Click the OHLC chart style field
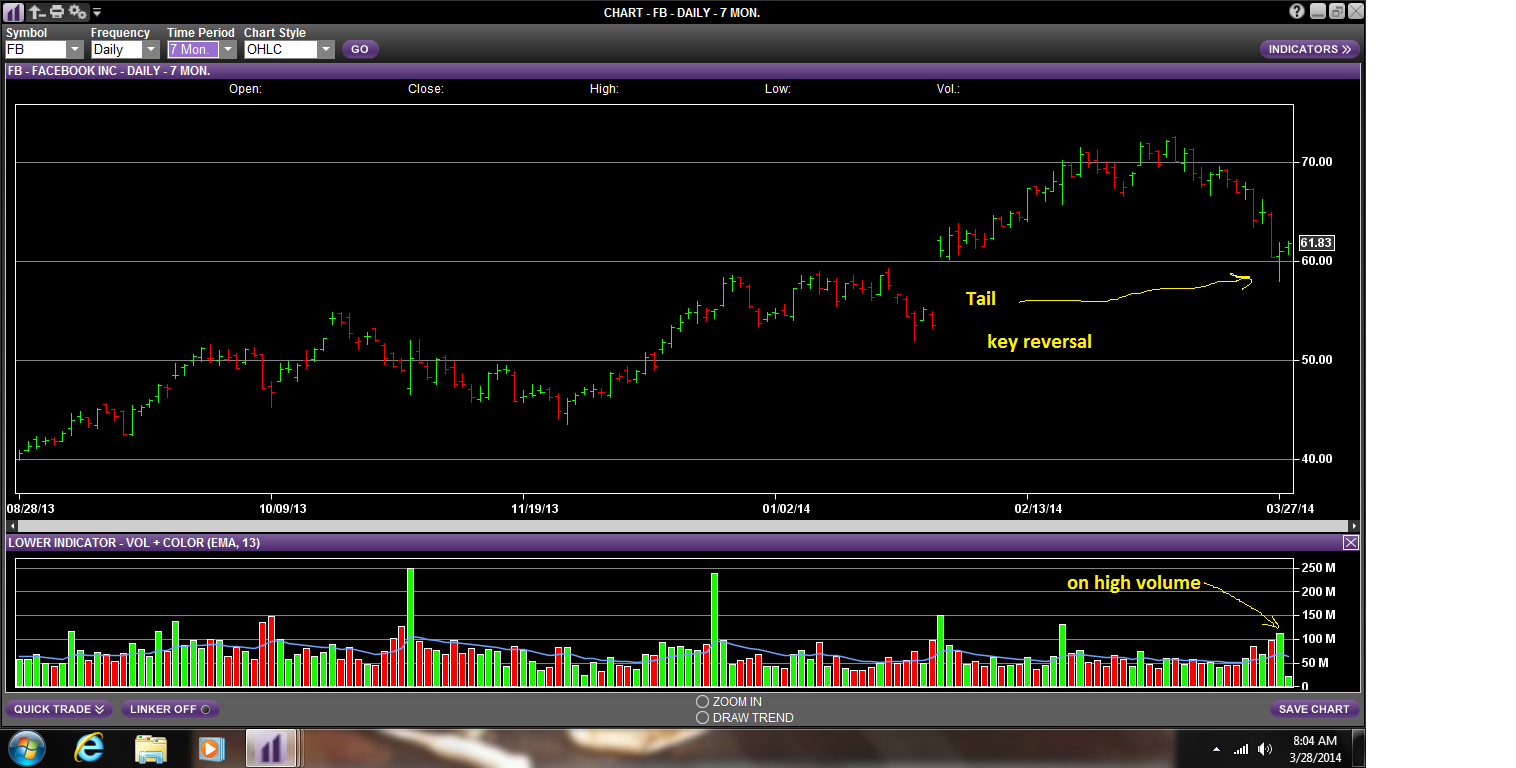 [x=281, y=49]
